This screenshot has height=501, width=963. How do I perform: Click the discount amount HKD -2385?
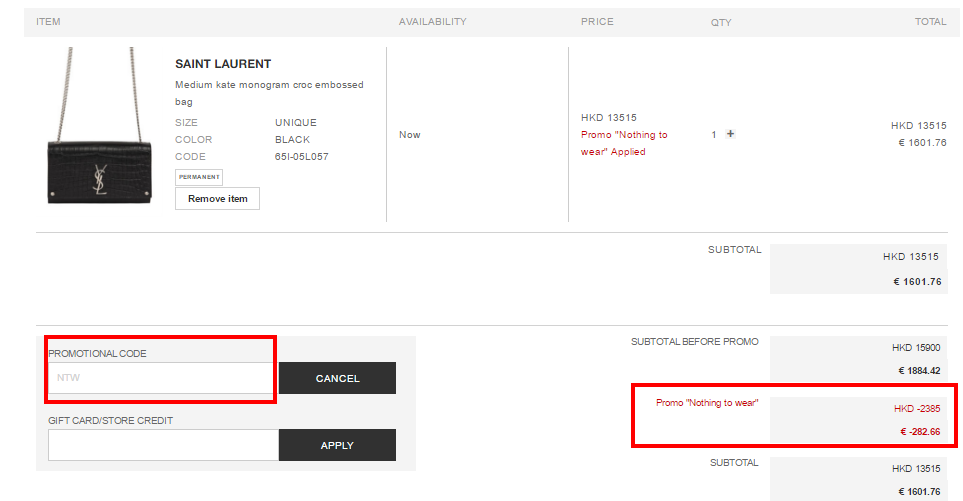click(x=917, y=408)
